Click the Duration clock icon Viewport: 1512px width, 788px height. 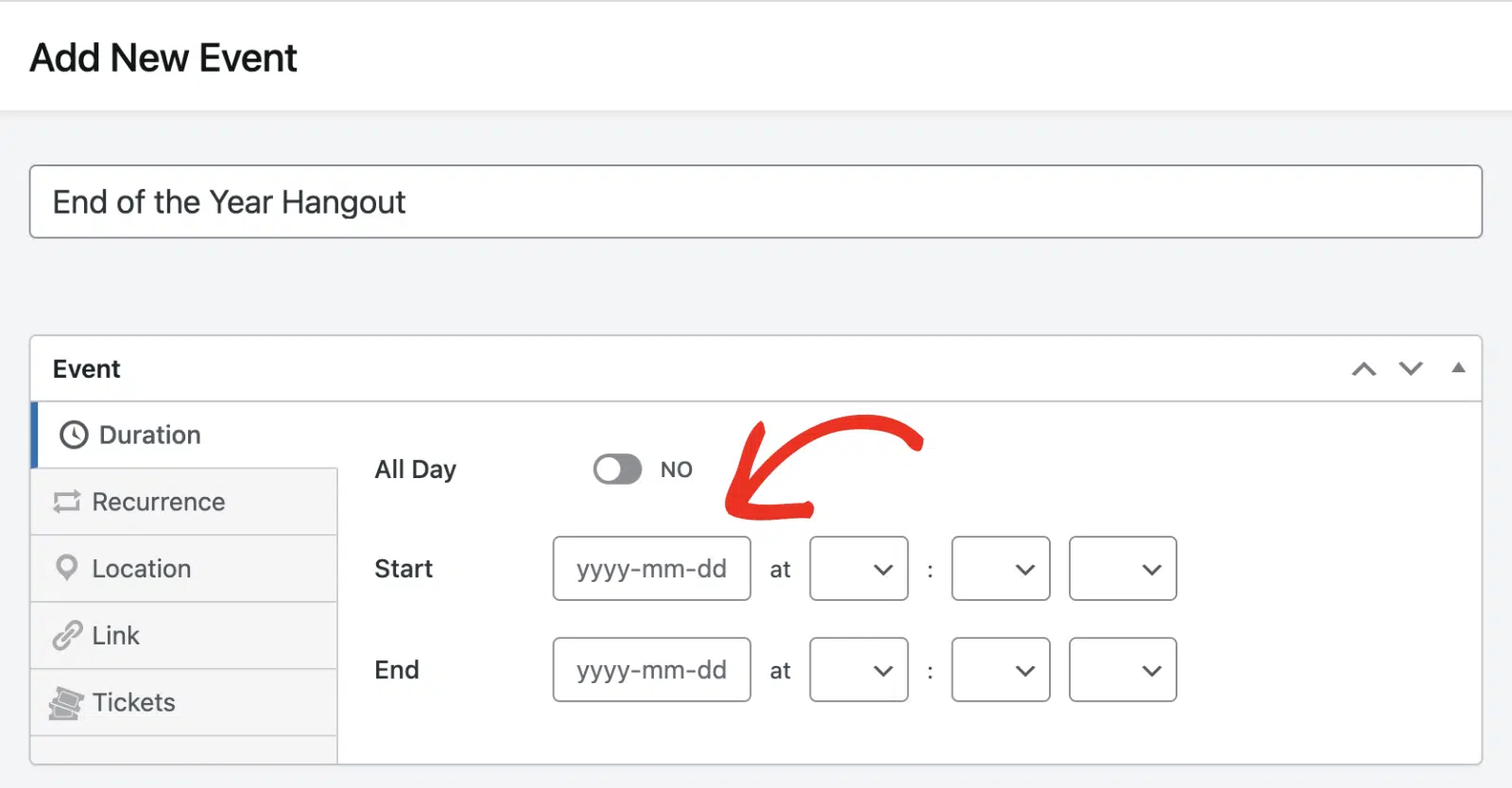coord(74,435)
